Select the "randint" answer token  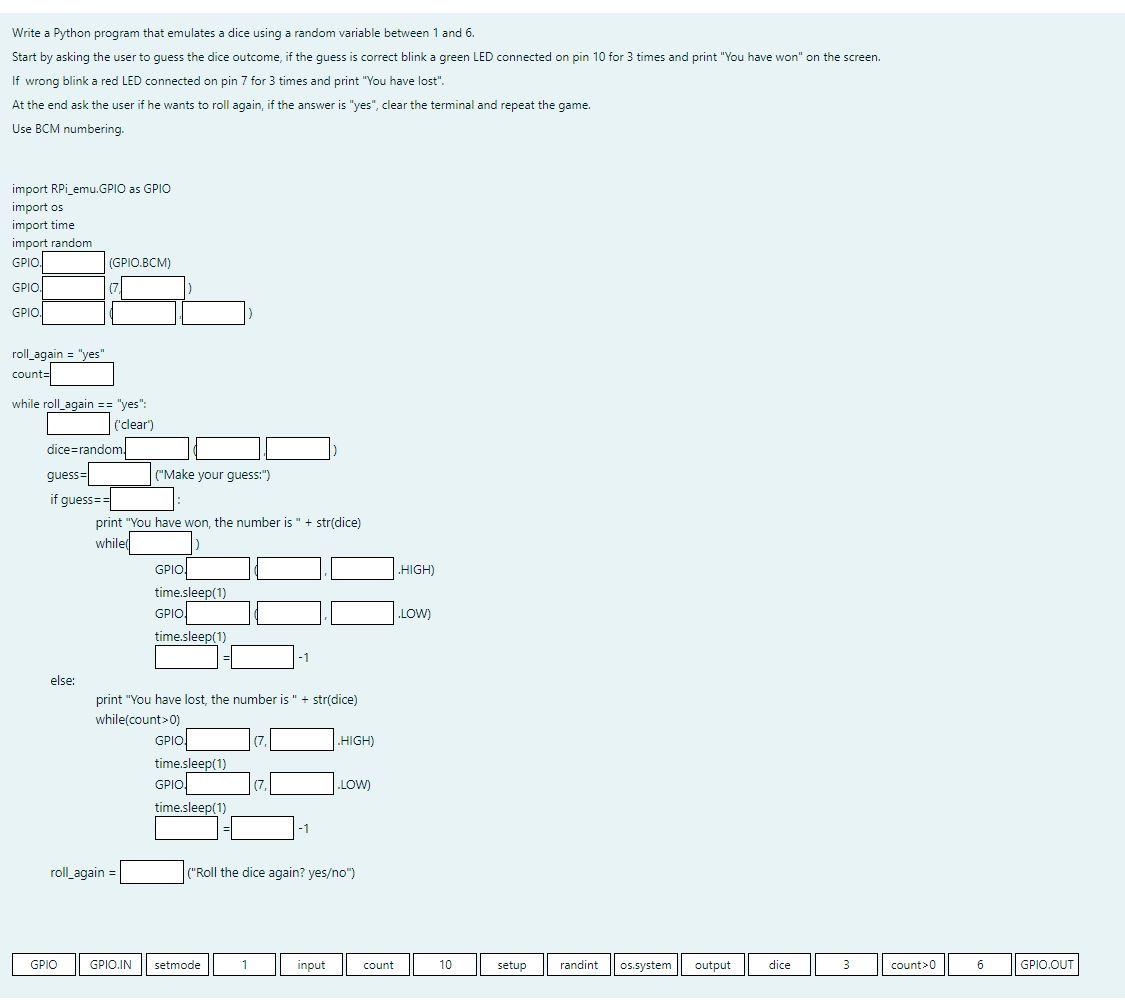tap(578, 964)
